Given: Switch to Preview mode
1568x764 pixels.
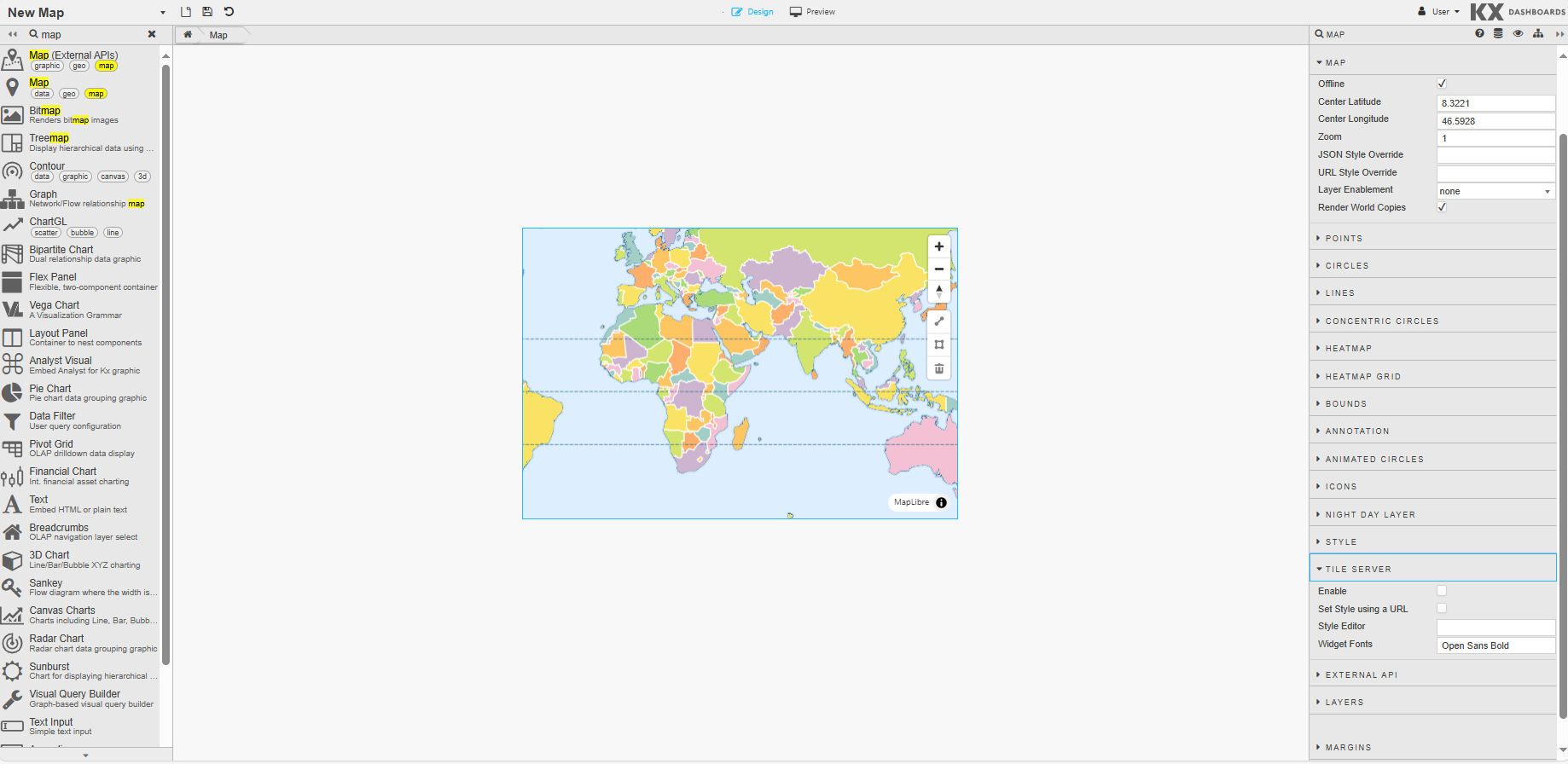Looking at the screenshot, I should pyautogui.click(x=812, y=12).
